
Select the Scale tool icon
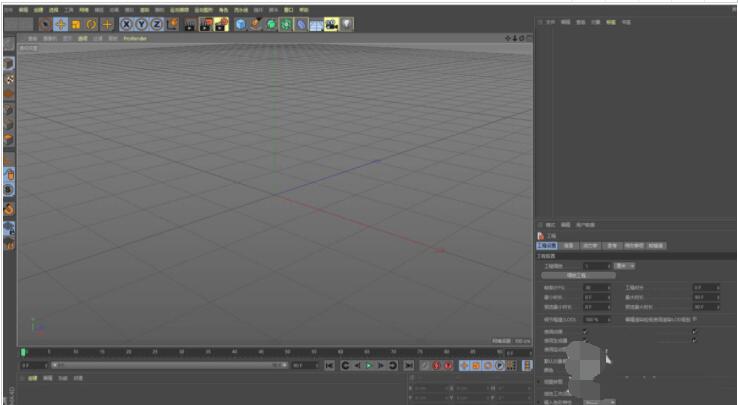[x=75, y=23]
